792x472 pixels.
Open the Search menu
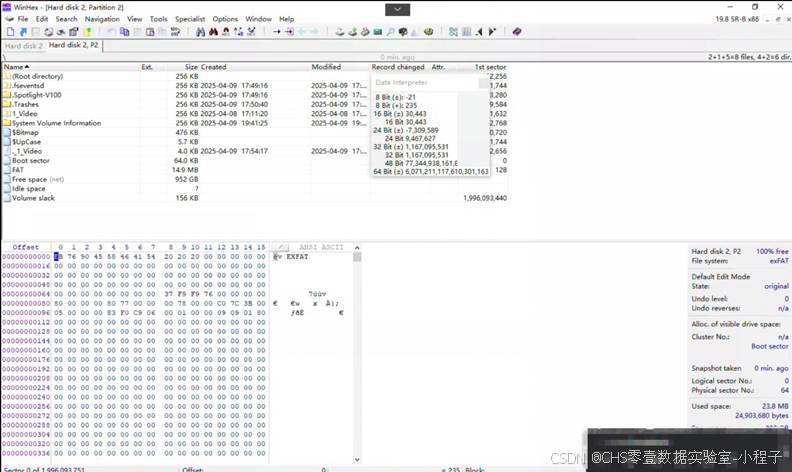(66, 19)
